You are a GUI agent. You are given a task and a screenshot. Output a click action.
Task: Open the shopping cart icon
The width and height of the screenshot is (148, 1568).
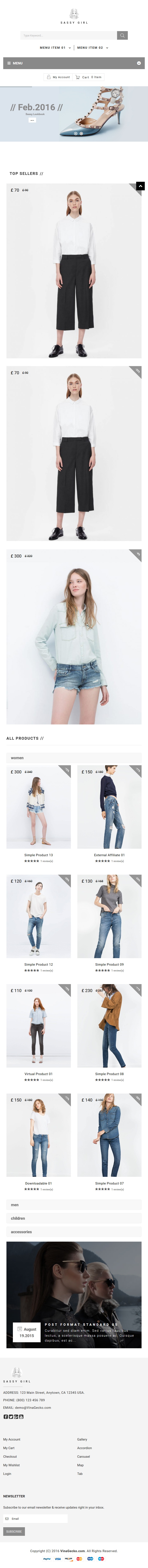tap(78, 77)
